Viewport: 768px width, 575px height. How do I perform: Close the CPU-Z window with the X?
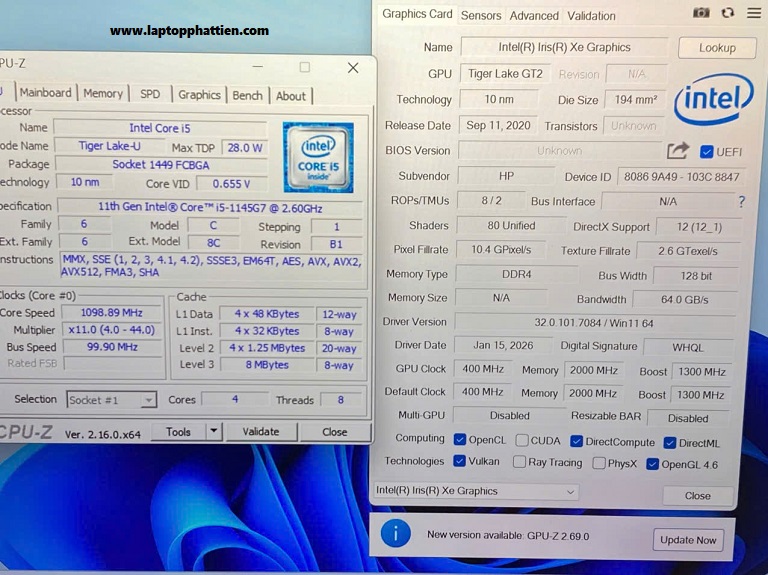pyautogui.click(x=353, y=68)
